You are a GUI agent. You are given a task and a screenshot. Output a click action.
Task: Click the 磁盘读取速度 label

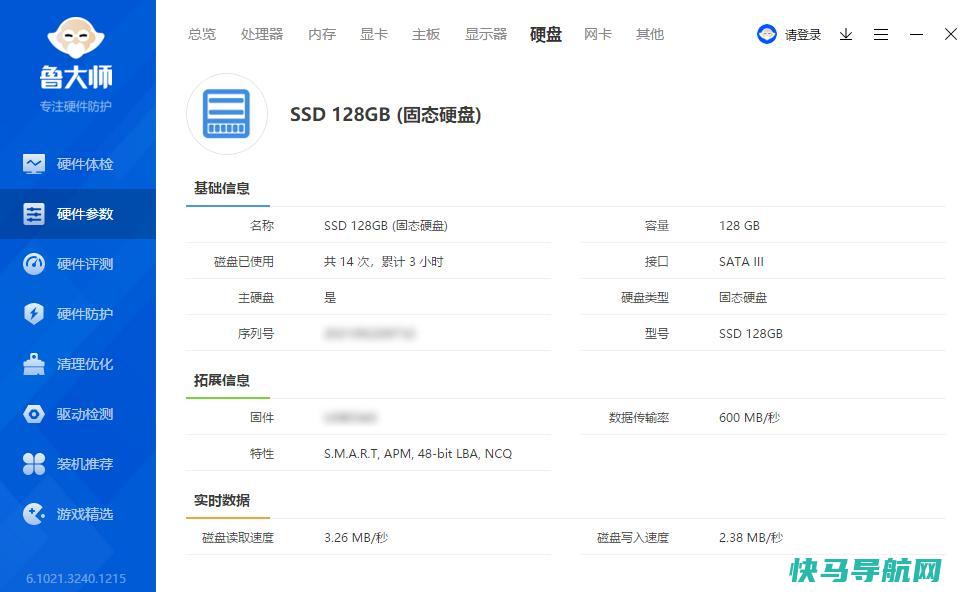238,537
